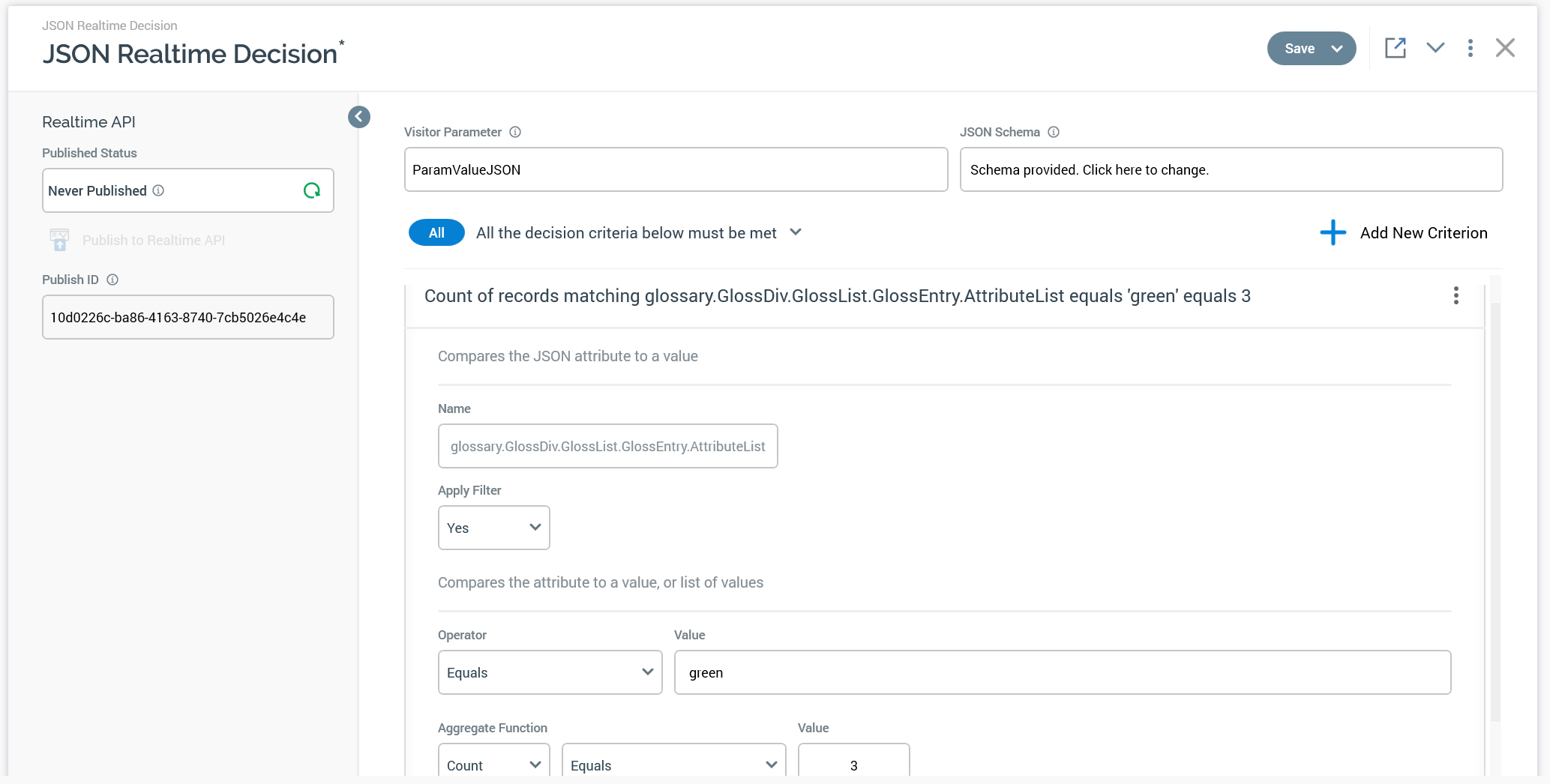Screen dimensions: 1550x784
Task: Click the JSON Schema info icon
Action: tap(1054, 132)
